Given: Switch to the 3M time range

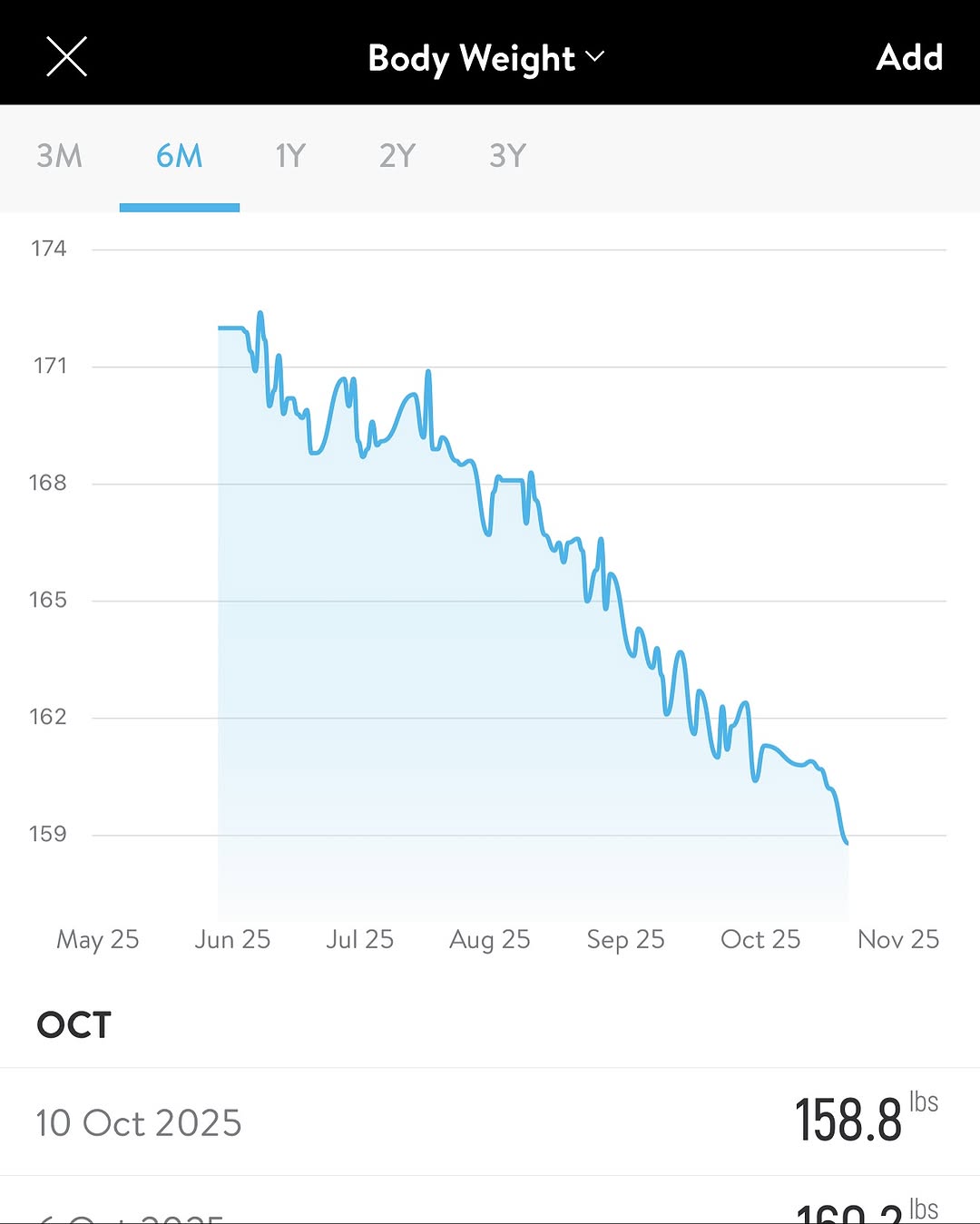Looking at the screenshot, I should click(60, 156).
